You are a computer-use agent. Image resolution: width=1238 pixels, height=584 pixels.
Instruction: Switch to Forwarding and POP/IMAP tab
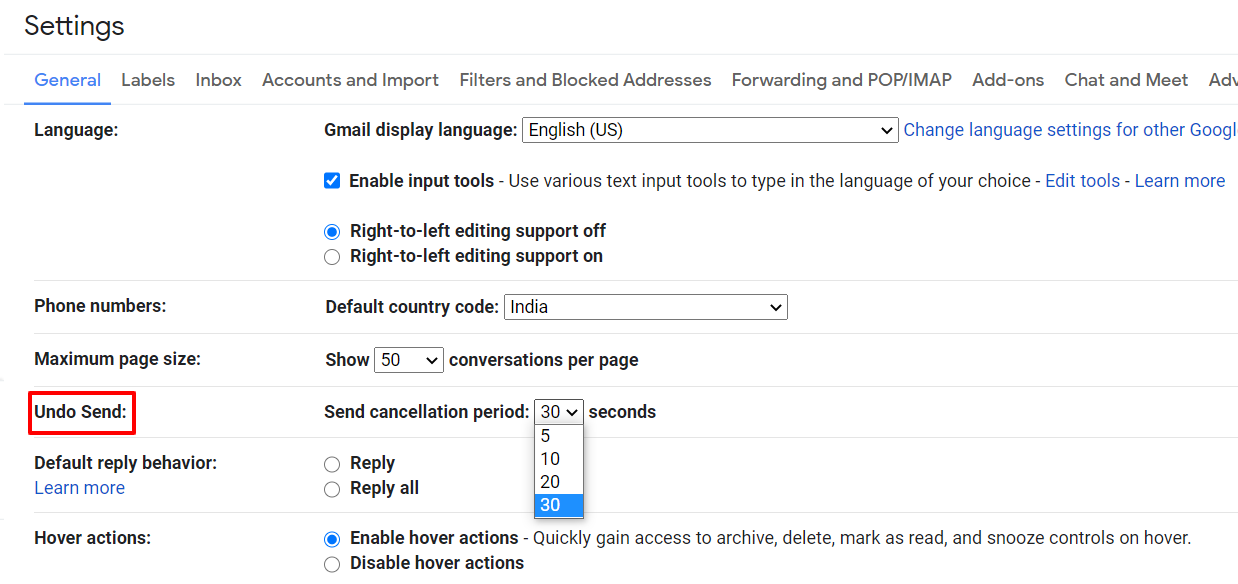[x=840, y=80]
